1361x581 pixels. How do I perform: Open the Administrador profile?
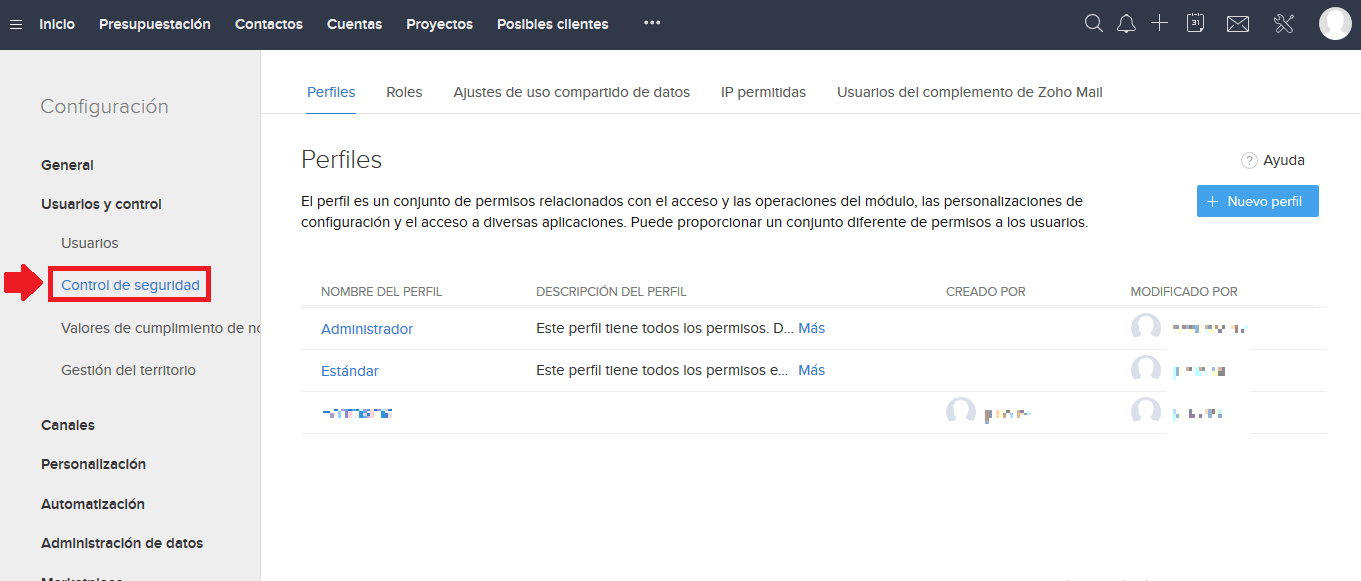[367, 328]
